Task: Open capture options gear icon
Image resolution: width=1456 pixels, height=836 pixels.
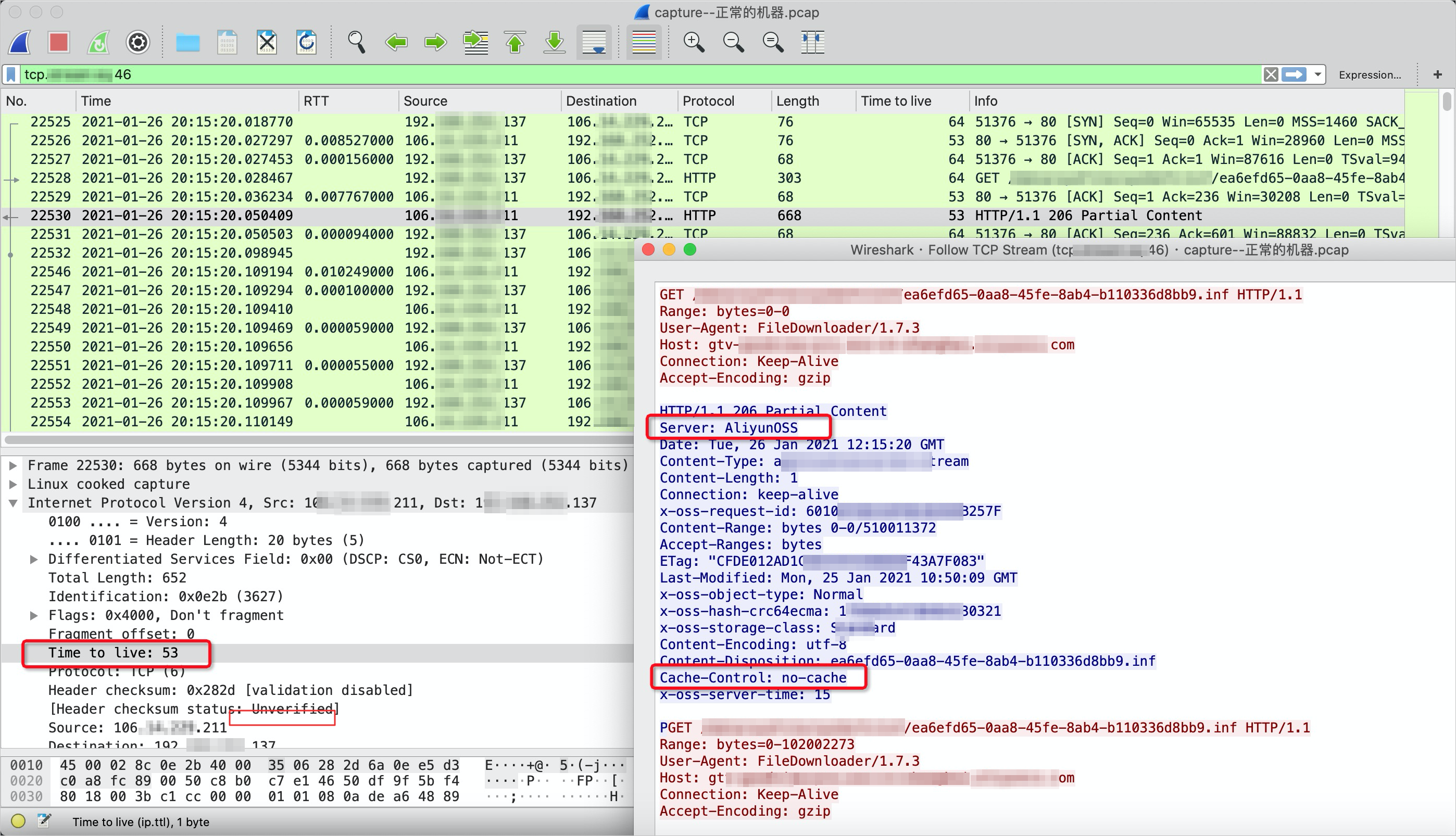Action: (138, 43)
